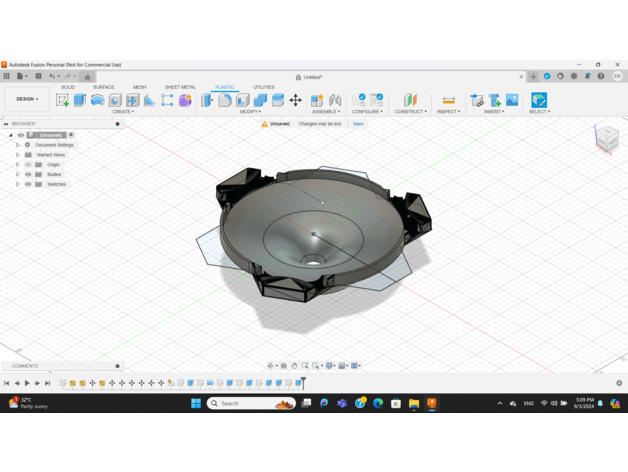Toggle visibility of the Bodies folder
This screenshot has height=472, width=628.
point(28,174)
